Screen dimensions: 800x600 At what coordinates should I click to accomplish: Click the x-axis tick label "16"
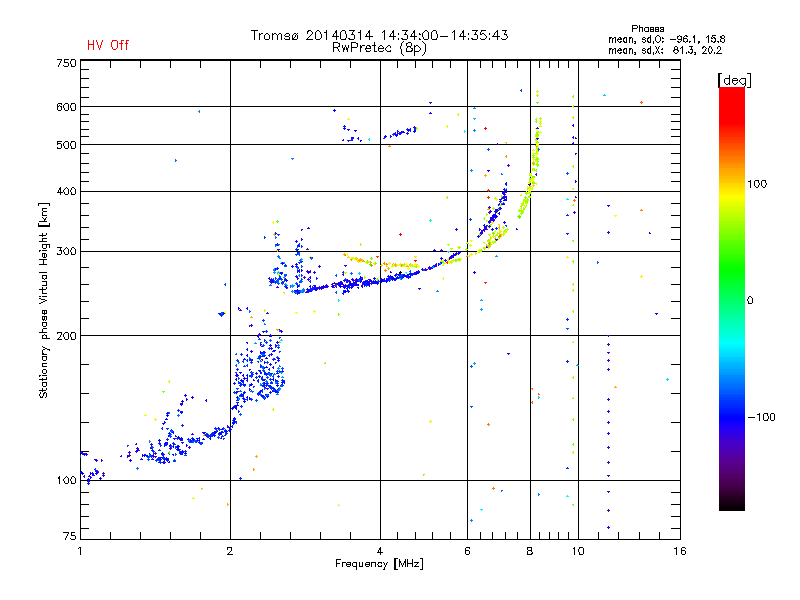(x=680, y=551)
